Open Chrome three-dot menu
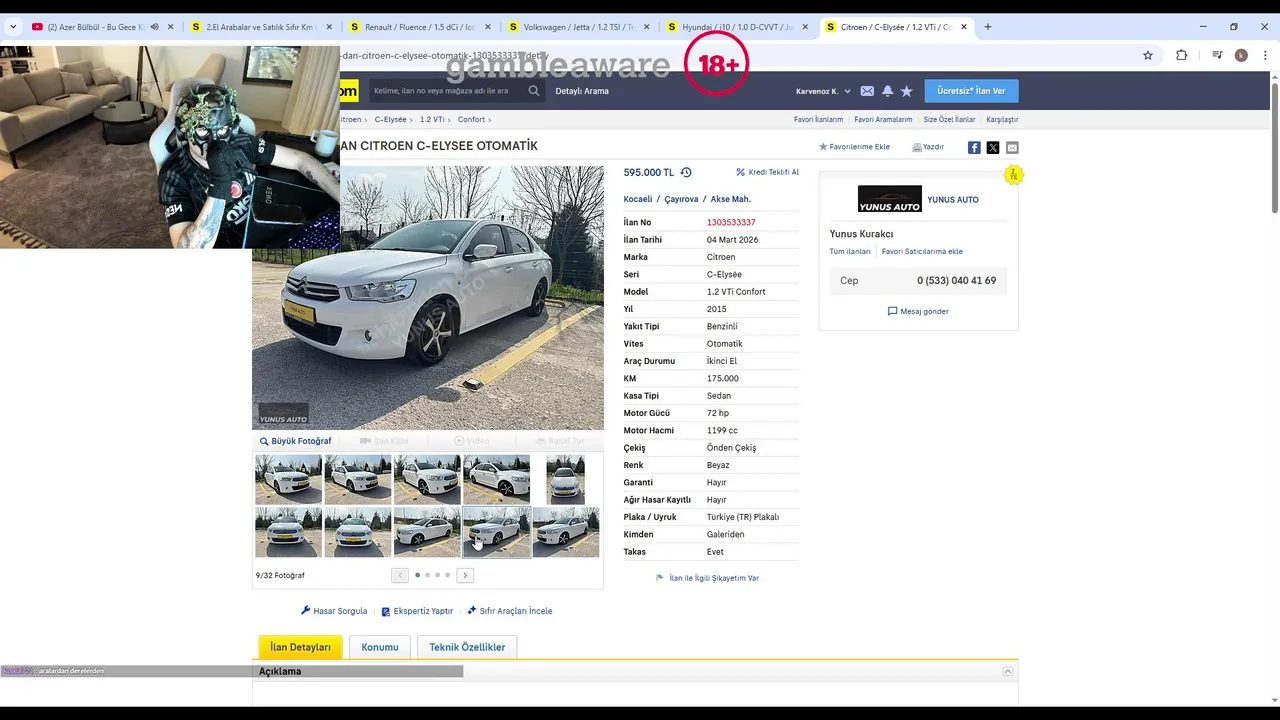The width and height of the screenshot is (1280, 720). pos(1264,55)
